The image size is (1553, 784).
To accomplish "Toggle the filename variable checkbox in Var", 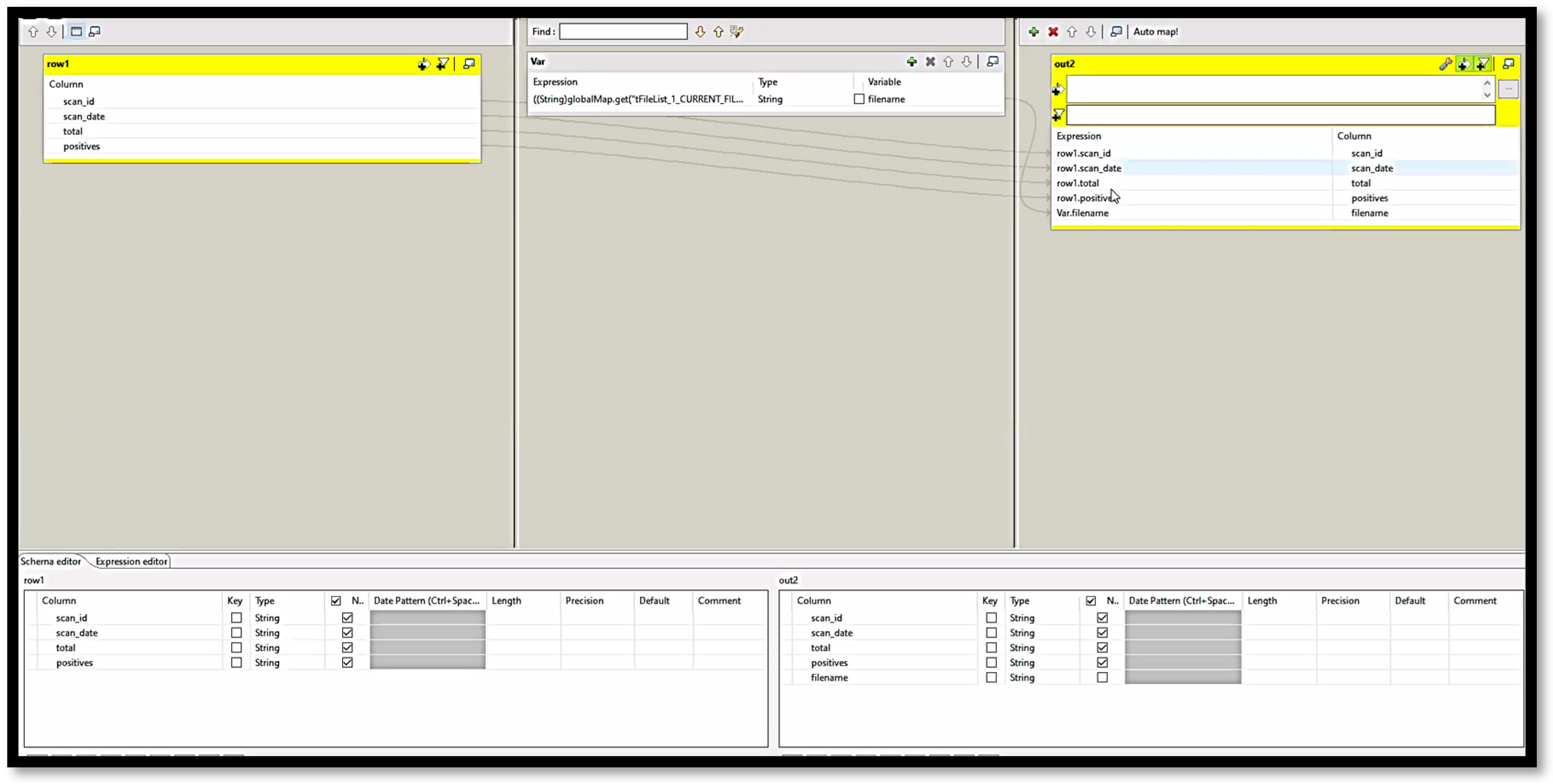I will pos(859,99).
